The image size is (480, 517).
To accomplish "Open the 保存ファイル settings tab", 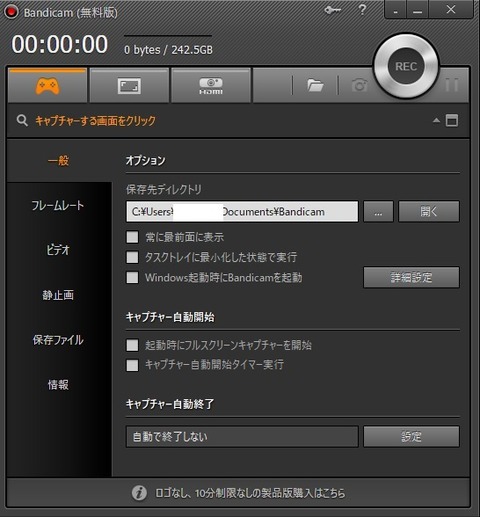I will [x=58, y=340].
